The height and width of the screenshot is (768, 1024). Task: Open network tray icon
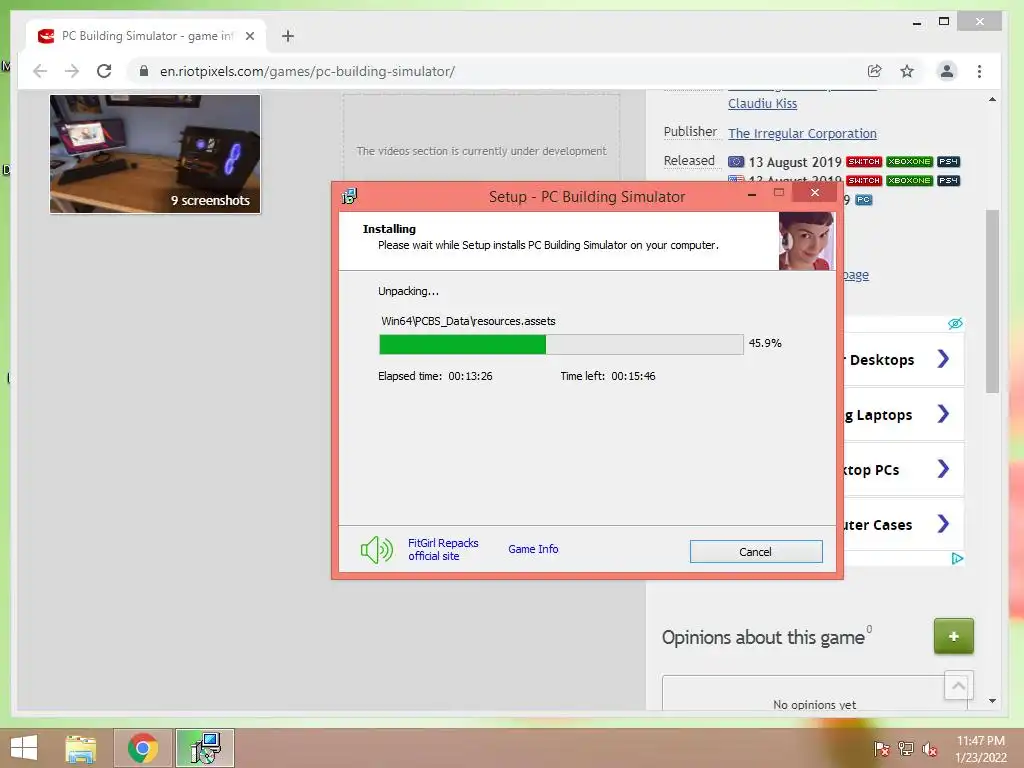tap(905, 748)
